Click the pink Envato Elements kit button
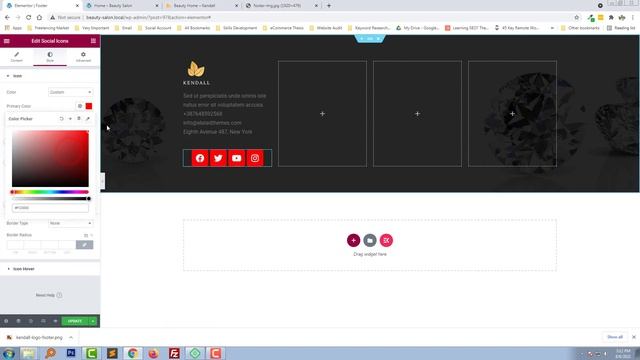The width and height of the screenshot is (640, 360). coord(386,240)
